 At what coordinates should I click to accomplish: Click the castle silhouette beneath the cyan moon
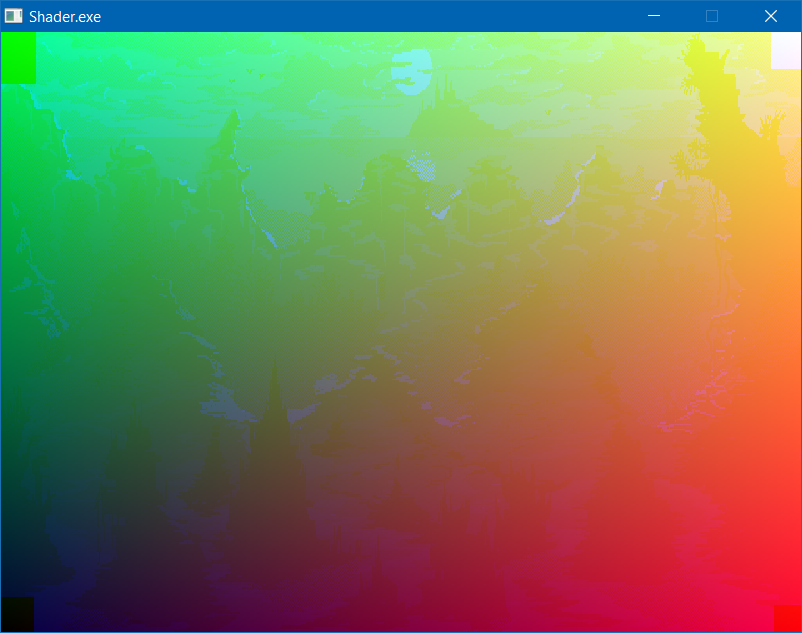pos(436,120)
